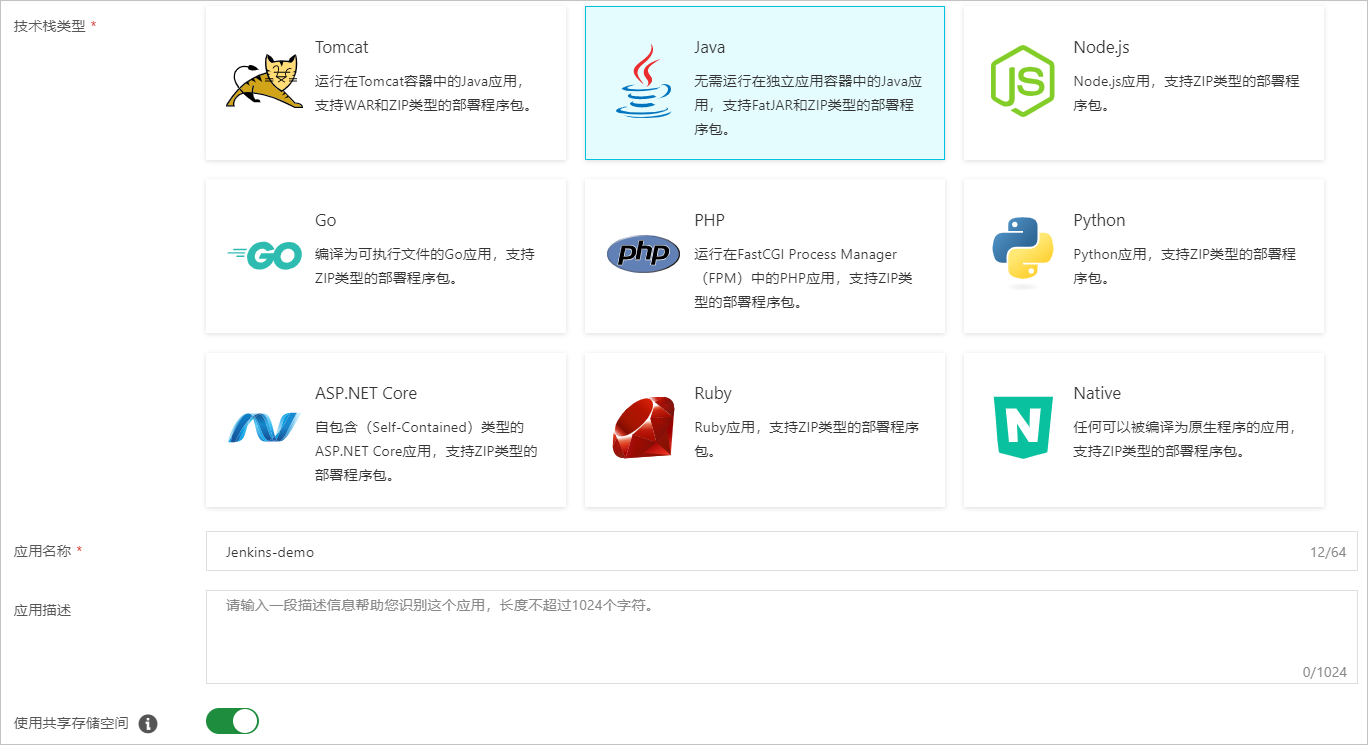Click the Node.js应用 description text
The width and height of the screenshot is (1368, 745).
[1186, 93]
